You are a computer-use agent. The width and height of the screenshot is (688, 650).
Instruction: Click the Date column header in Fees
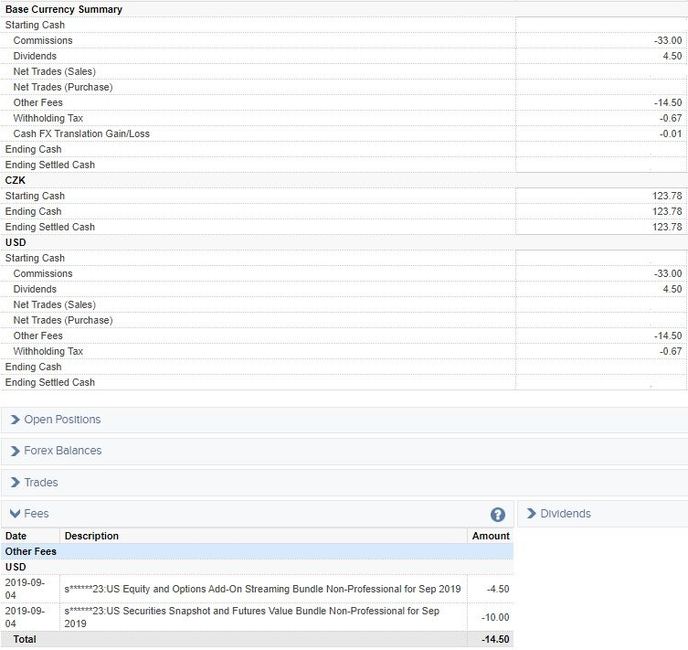pos(16,536)
